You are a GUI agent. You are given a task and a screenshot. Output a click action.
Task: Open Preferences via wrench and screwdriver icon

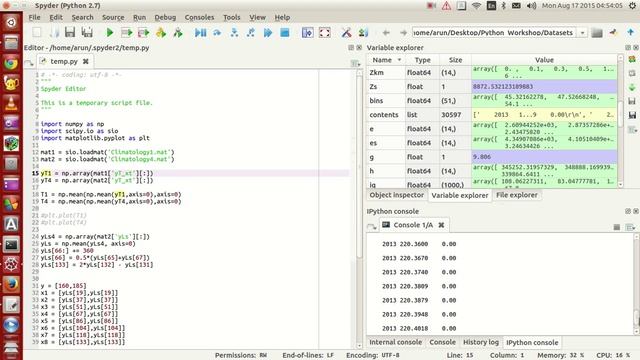coord(347,32)
